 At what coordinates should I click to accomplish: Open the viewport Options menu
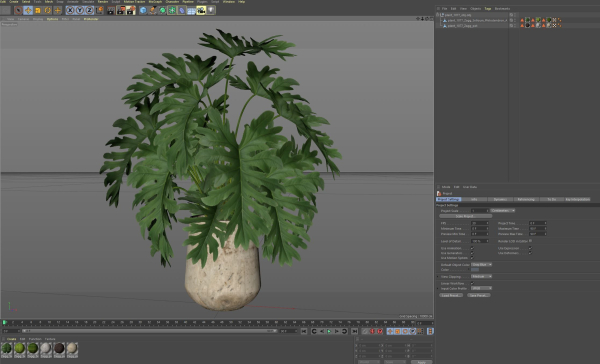[x=52, y=19]
